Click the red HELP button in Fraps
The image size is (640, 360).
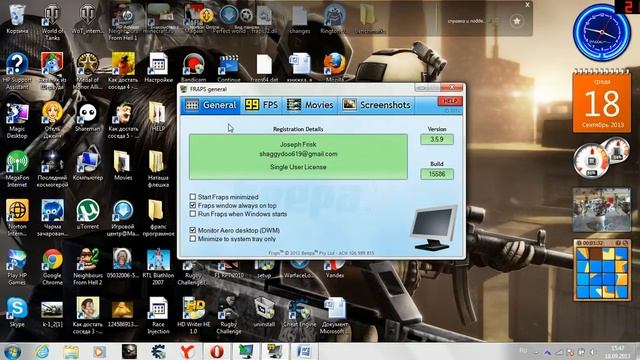coord(450,101)
